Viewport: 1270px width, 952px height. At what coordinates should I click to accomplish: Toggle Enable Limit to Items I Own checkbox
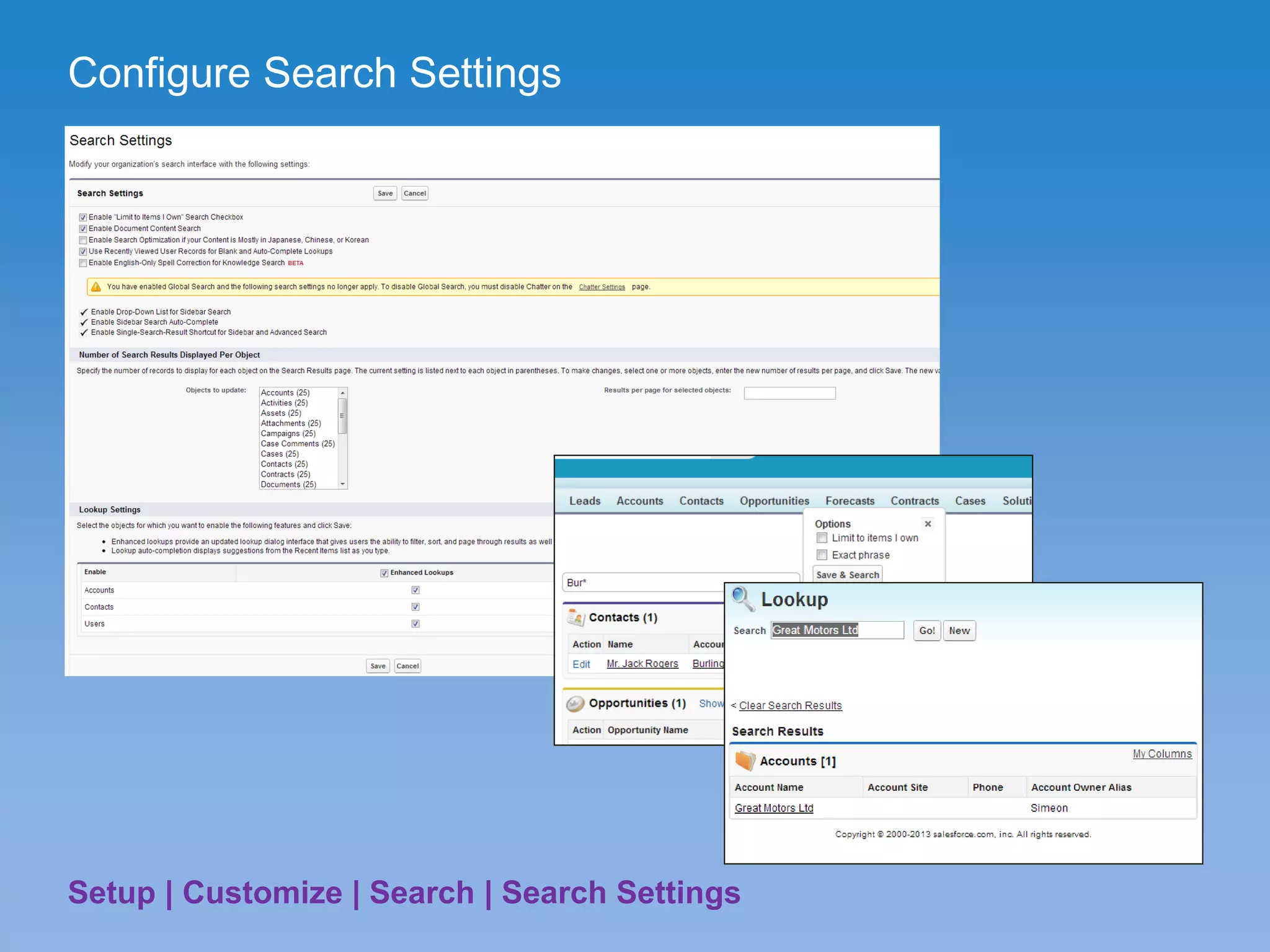tap(82, 218)
